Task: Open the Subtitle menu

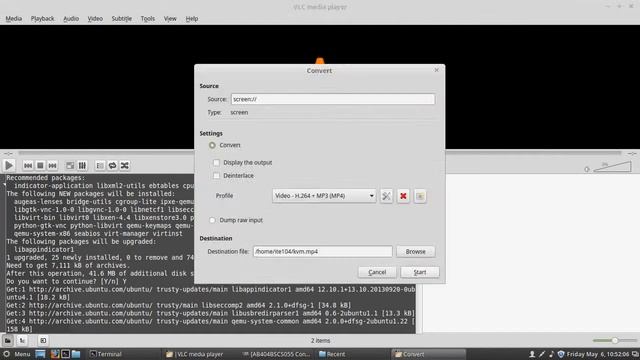Action: [x=122, y=18]
